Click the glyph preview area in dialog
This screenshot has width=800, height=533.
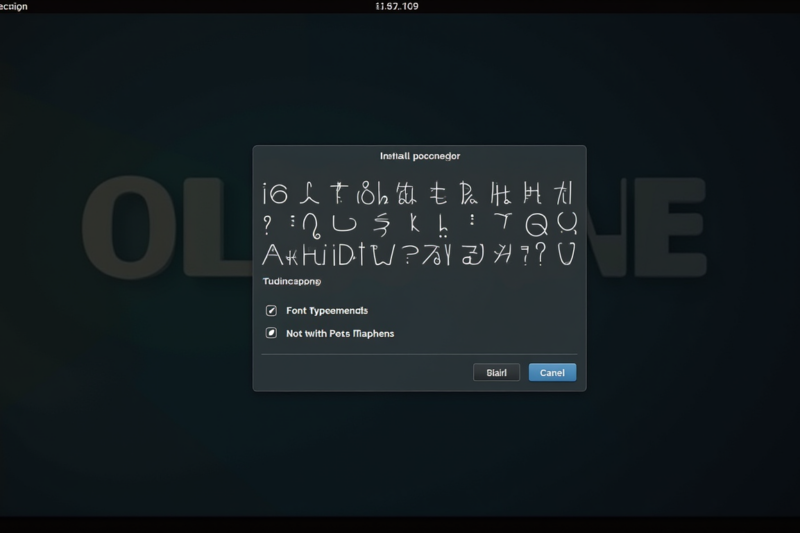coord(419,223)
